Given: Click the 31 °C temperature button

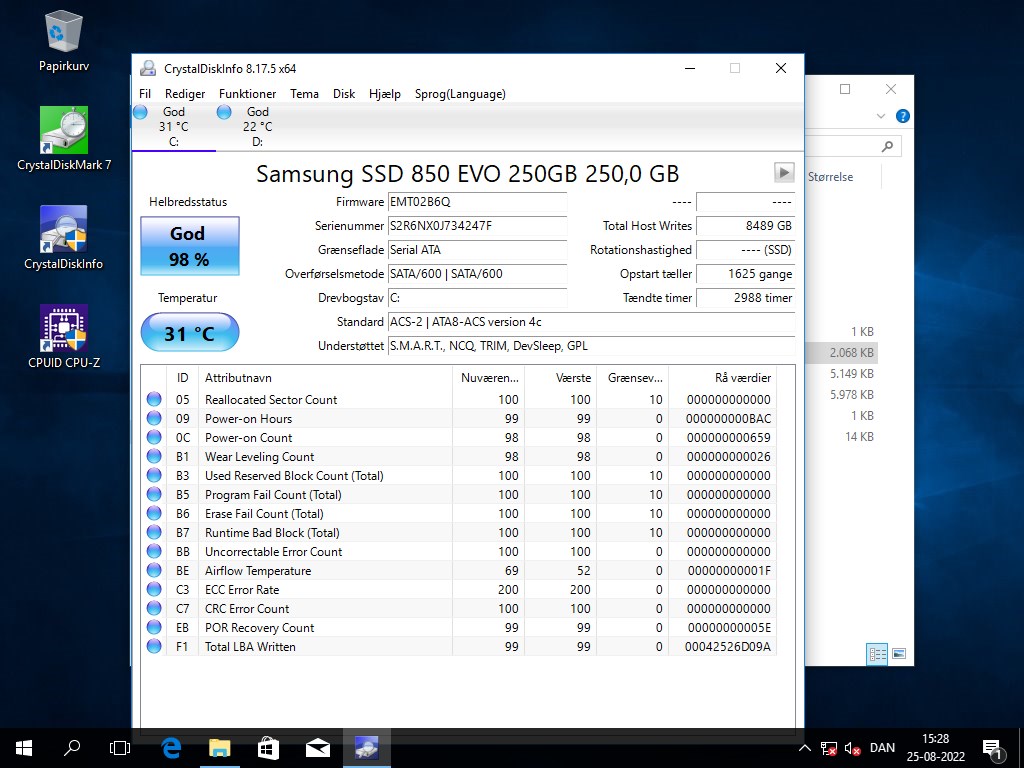Looking at the screenshot, I should [189, 332].
